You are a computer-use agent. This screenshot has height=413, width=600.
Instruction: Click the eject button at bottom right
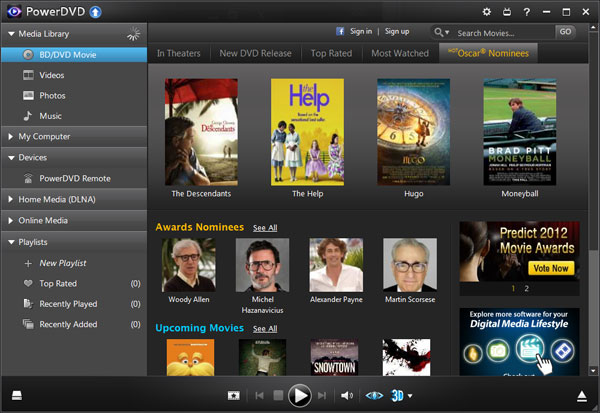[582, 396]
